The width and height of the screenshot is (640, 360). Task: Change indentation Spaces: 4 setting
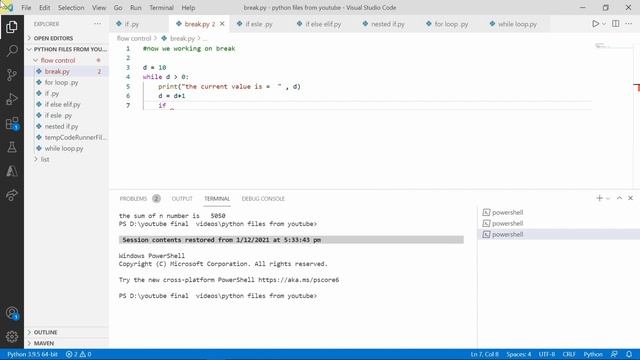[x=519, y=354]
